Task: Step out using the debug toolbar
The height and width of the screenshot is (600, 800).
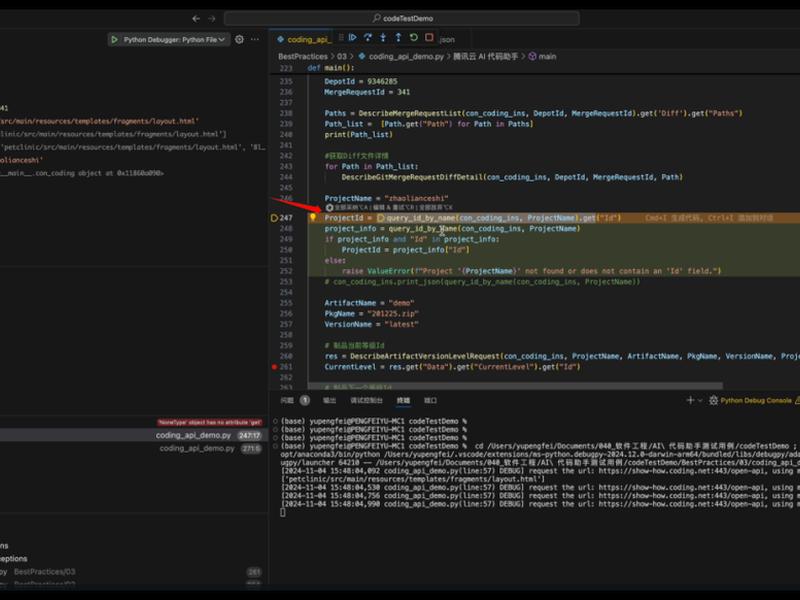Action: (x=398, y=38)
